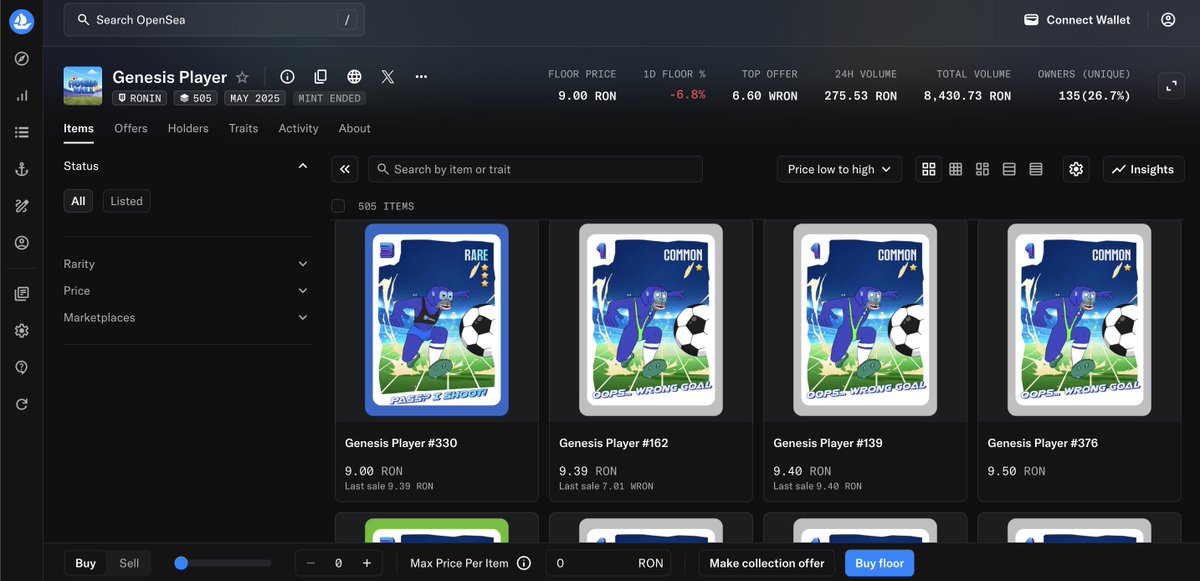Copy collection address with the copy icon

[320, 77]
